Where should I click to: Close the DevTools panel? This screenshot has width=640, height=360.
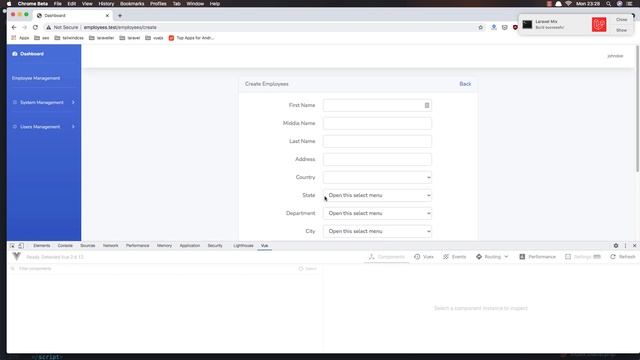(634, 246)
